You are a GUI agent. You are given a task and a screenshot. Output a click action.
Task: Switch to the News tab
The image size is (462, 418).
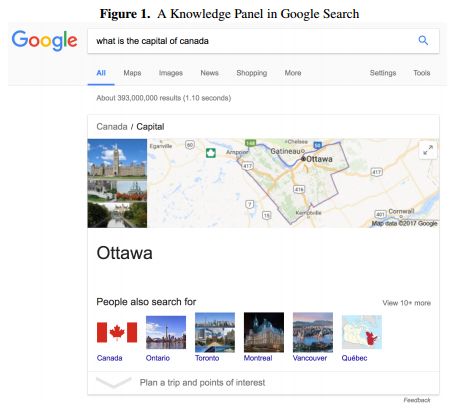click(209, 73)
